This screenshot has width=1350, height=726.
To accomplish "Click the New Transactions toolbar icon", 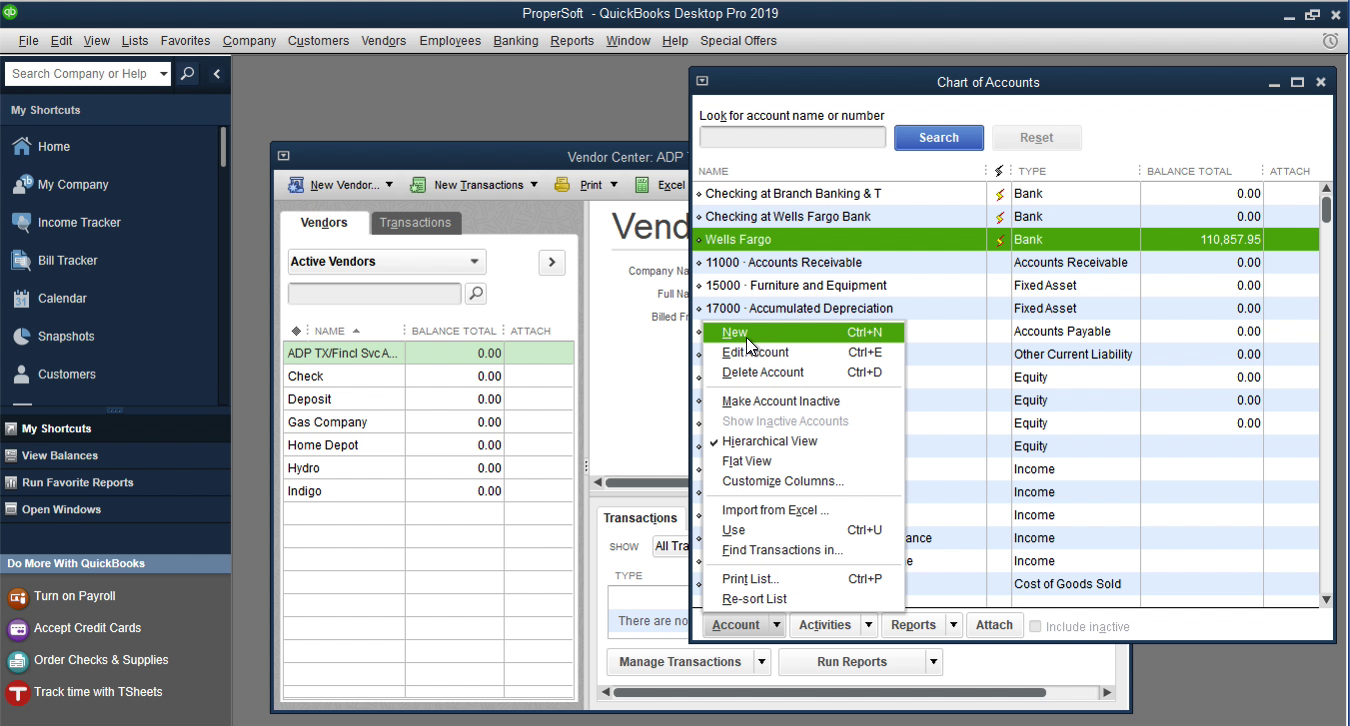I will tap(418, 185).
